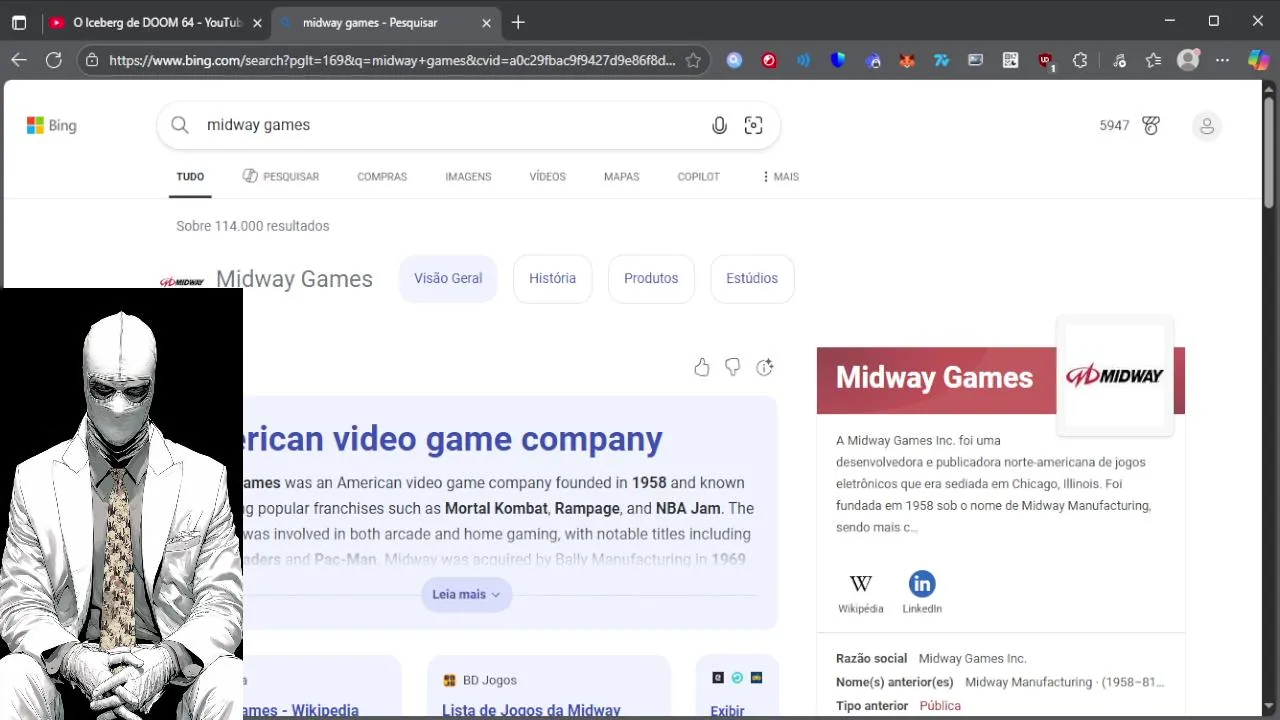Click the 'Razão social' label

871,658
